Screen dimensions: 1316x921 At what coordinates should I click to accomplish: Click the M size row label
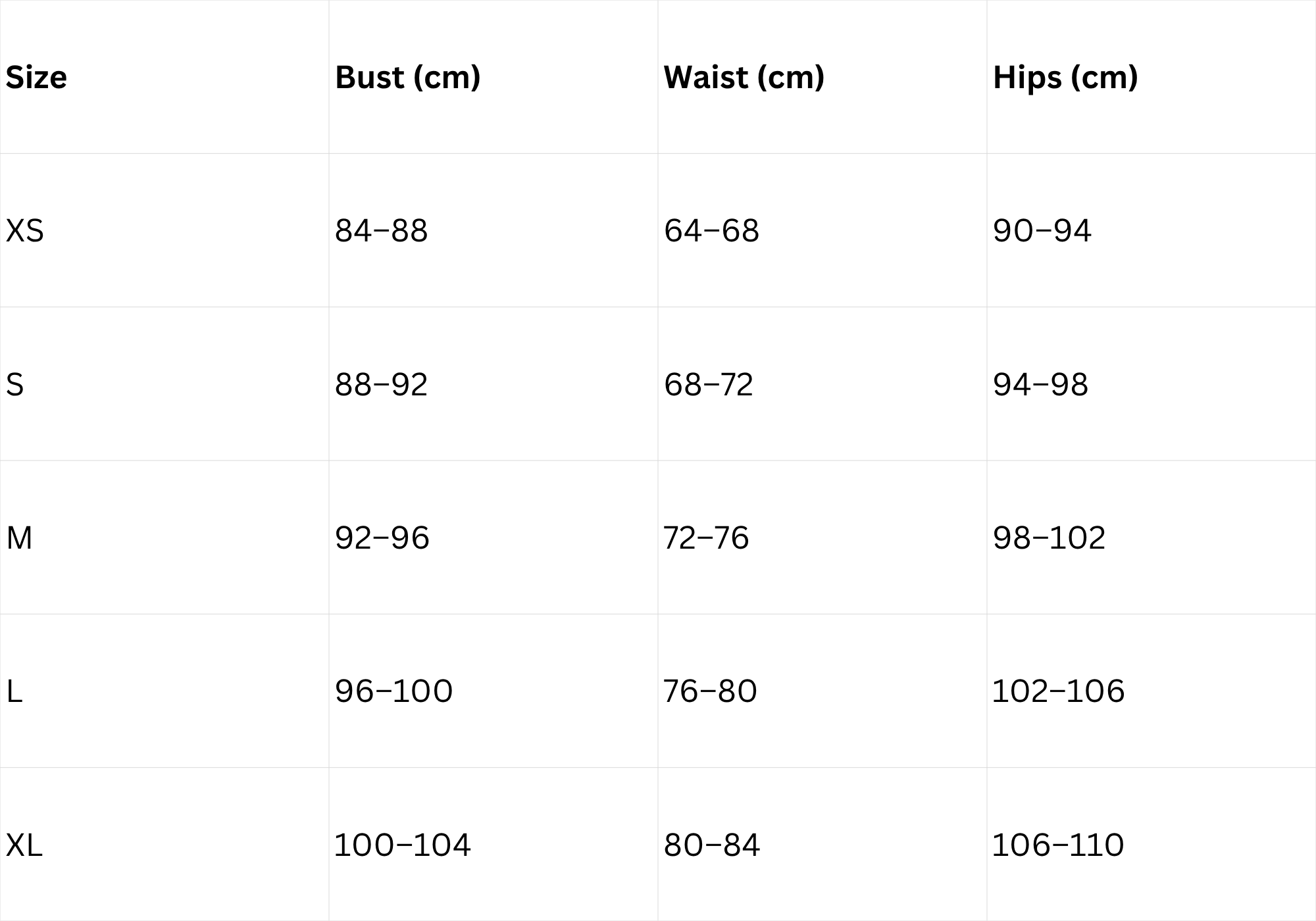click(19, 538)
